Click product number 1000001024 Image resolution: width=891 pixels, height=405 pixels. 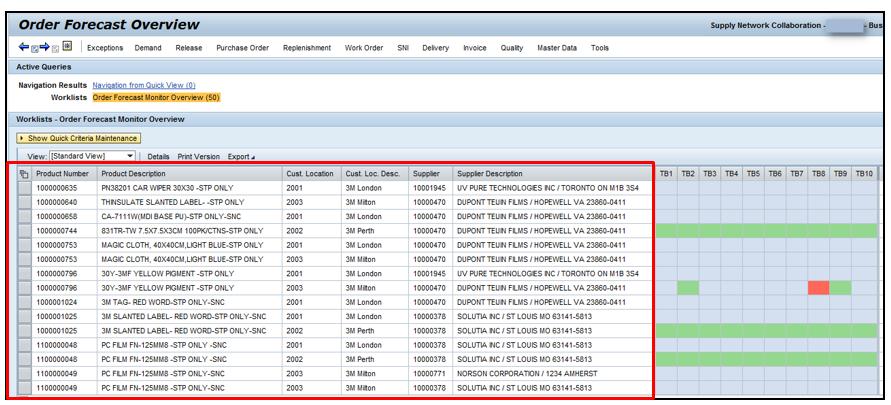coord(56,302)
